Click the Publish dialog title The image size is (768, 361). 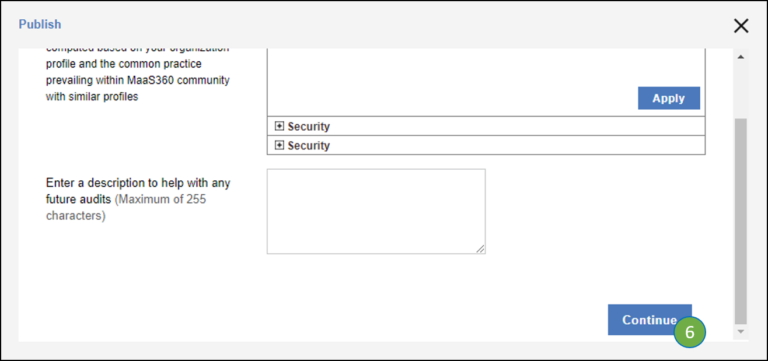40,24
